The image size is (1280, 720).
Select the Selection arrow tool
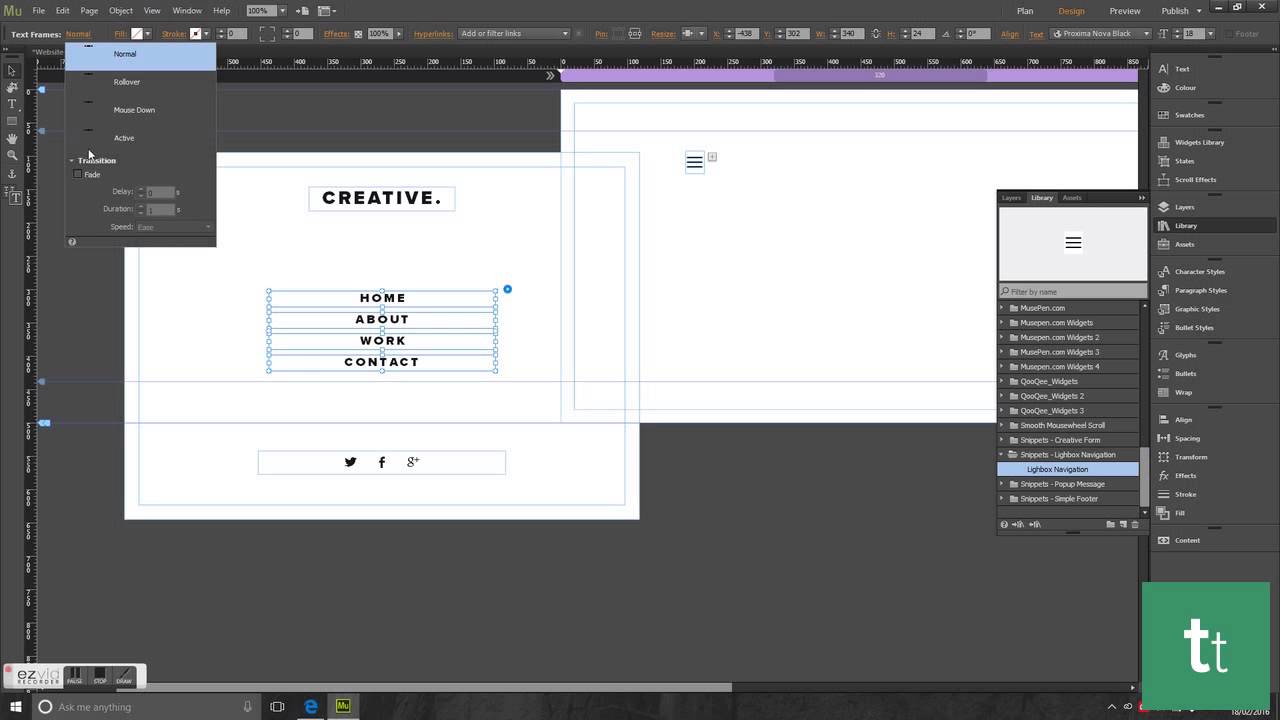click(12, 70)
